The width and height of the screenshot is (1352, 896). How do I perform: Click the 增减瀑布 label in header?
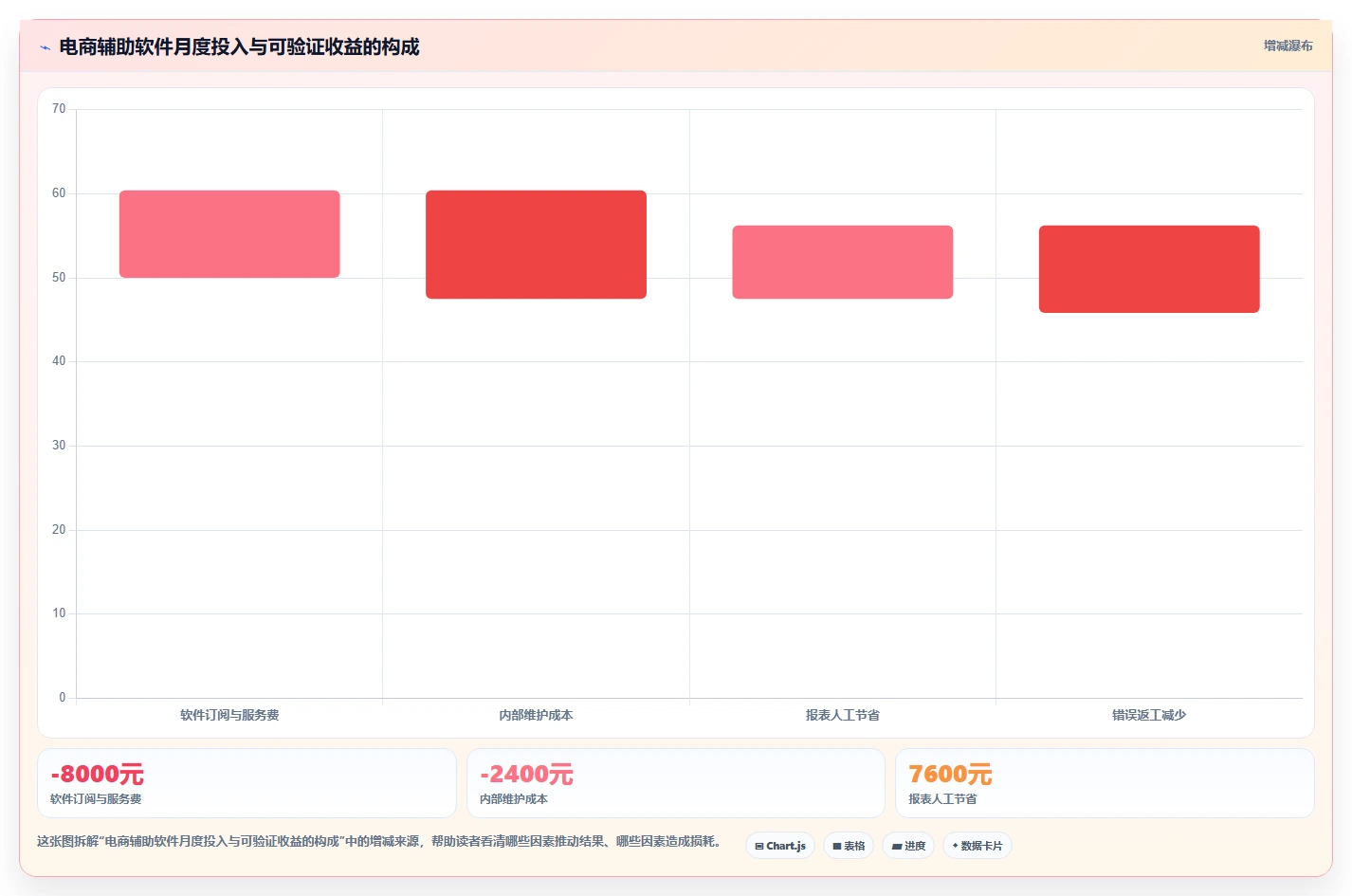pyautogui.click(x=1288, y=46)
